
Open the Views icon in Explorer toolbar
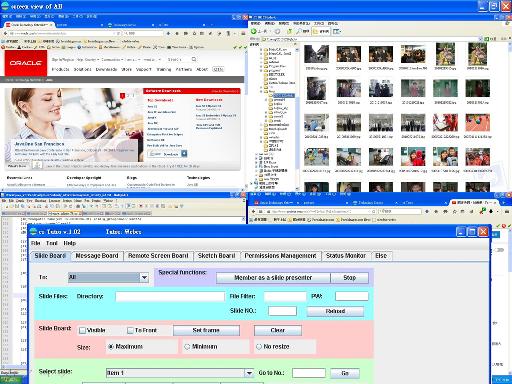pyautogui.click(x=337, y=31)
